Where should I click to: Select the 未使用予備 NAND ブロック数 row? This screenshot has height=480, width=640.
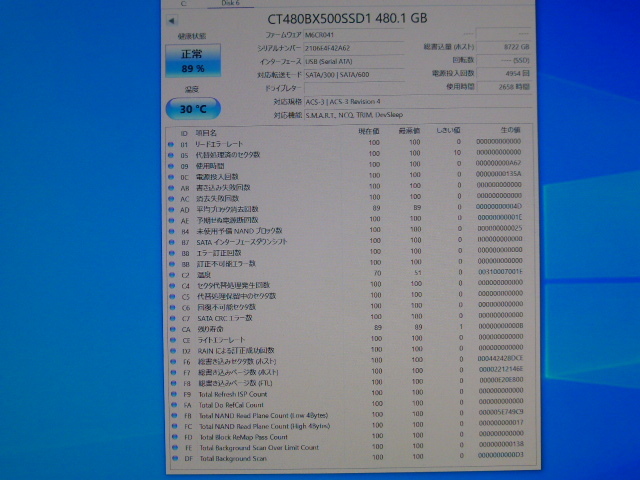[x=347, y=230]
